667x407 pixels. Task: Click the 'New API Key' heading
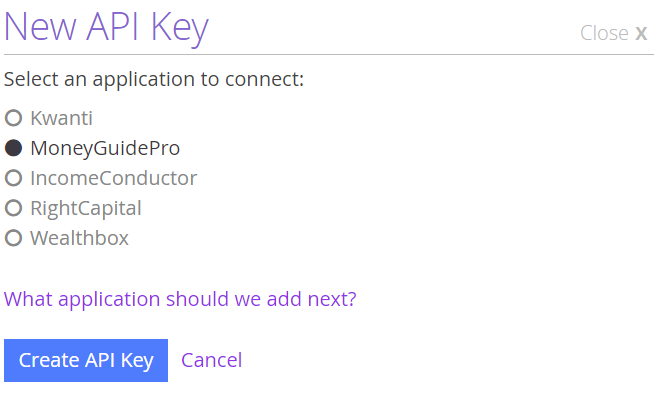click(x=106, y=28)
